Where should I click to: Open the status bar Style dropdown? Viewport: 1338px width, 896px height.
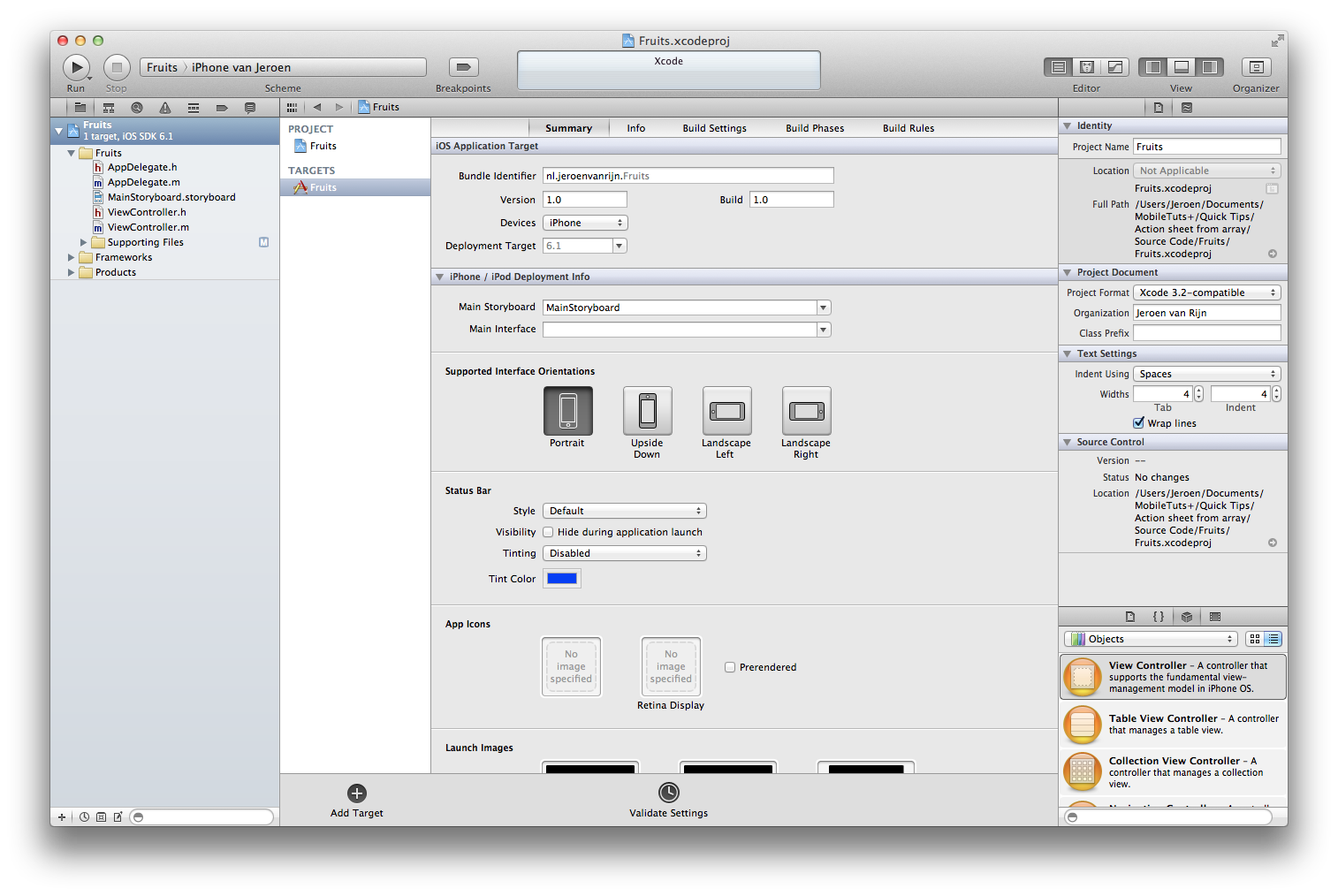(x=625, y=511)
